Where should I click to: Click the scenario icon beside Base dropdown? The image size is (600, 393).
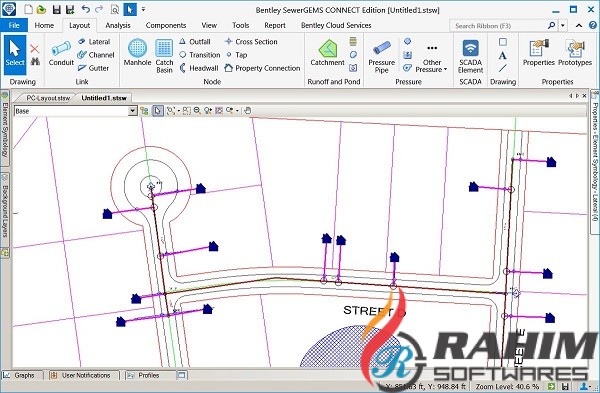pos(144,111)
